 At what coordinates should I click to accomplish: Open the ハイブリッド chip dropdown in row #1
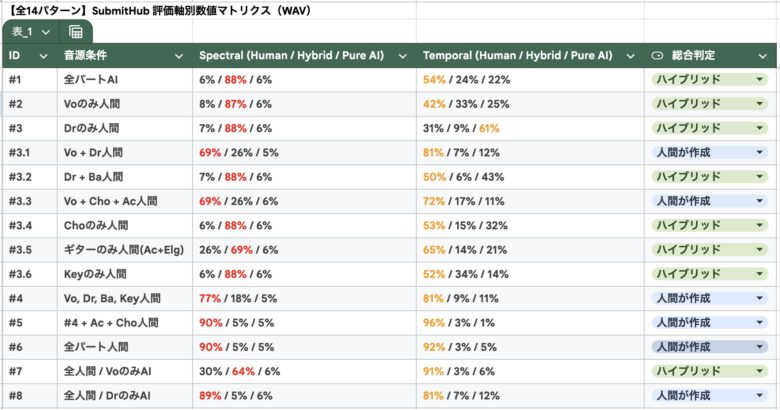click(x=760, y=80)
